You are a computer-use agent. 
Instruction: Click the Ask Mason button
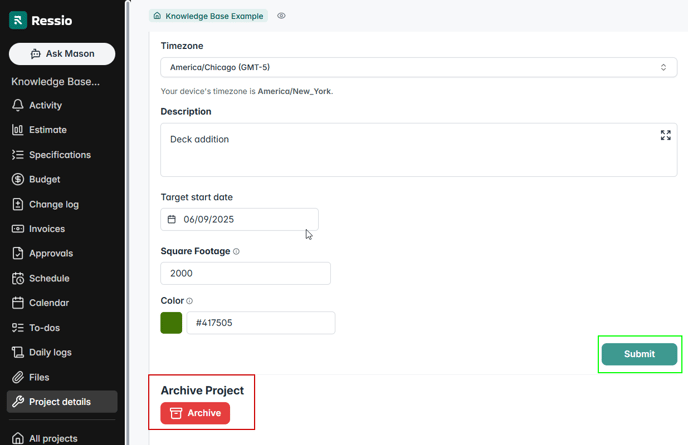click(62, 54)
